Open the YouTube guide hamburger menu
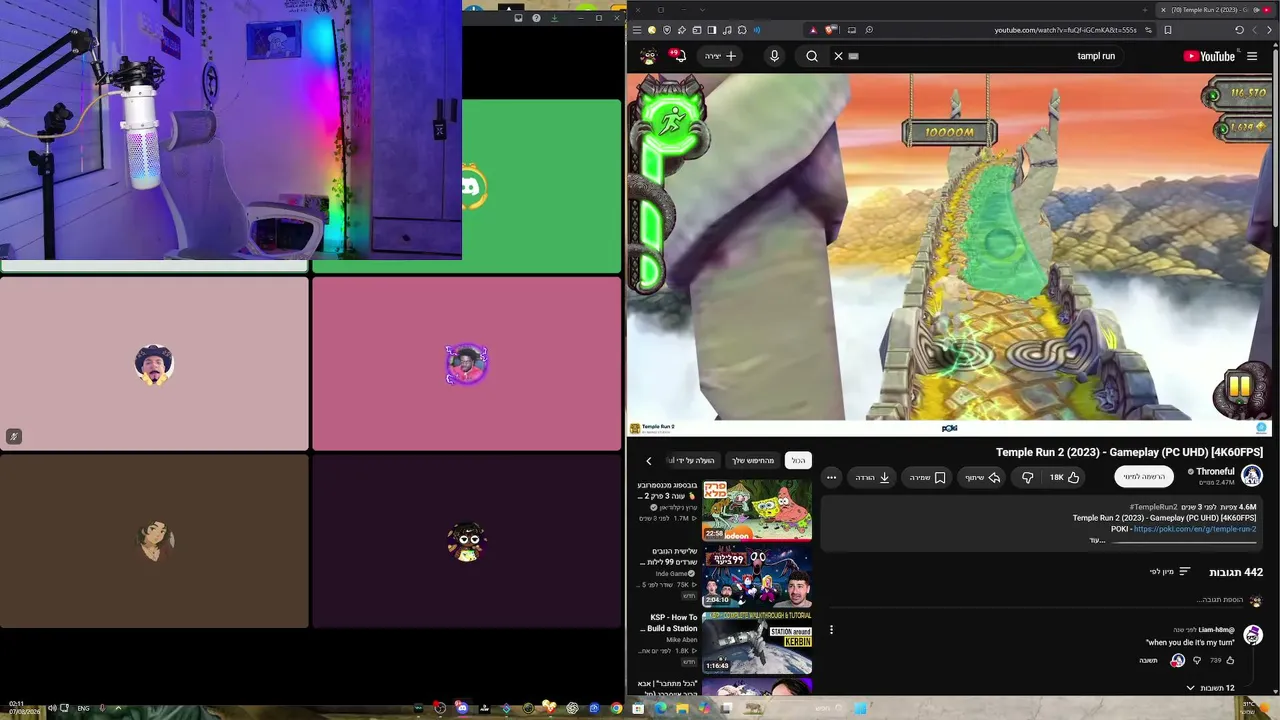The image size is (1280, 720). pos(1252,56)
